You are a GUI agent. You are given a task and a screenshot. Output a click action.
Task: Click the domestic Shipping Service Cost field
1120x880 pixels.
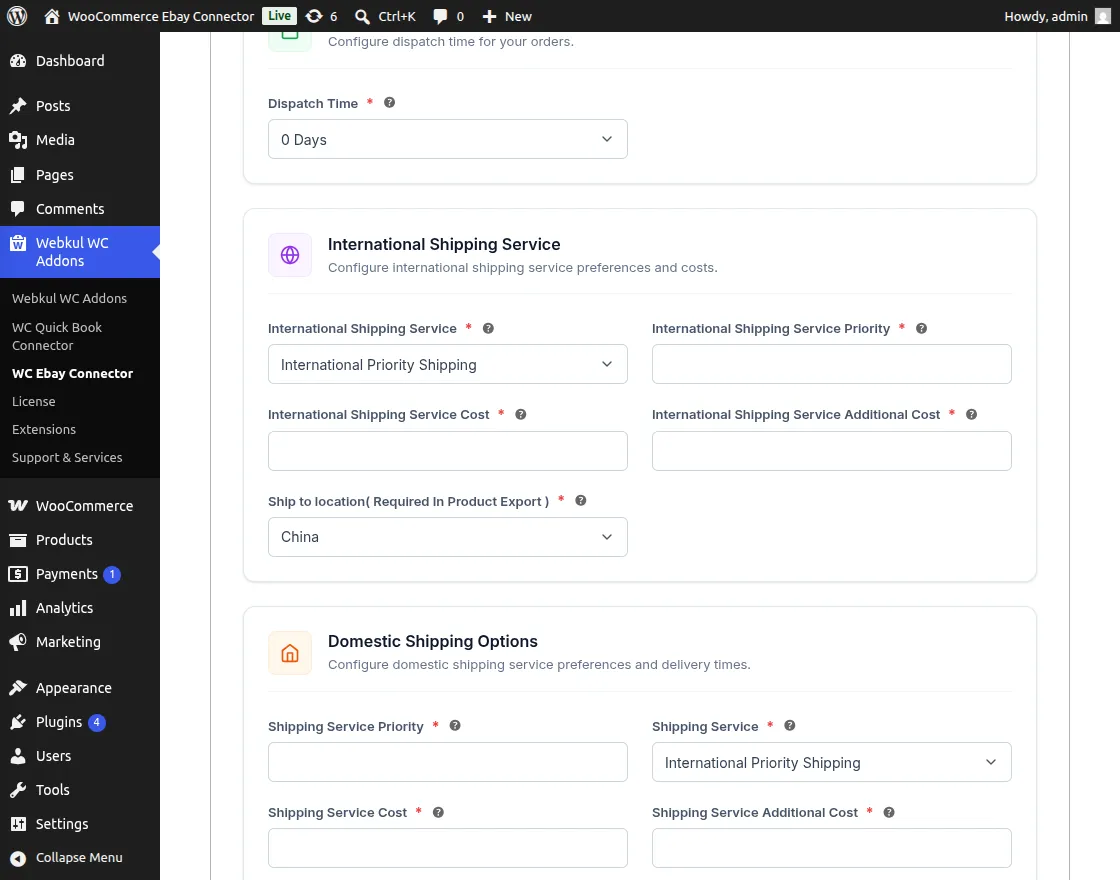448,848
